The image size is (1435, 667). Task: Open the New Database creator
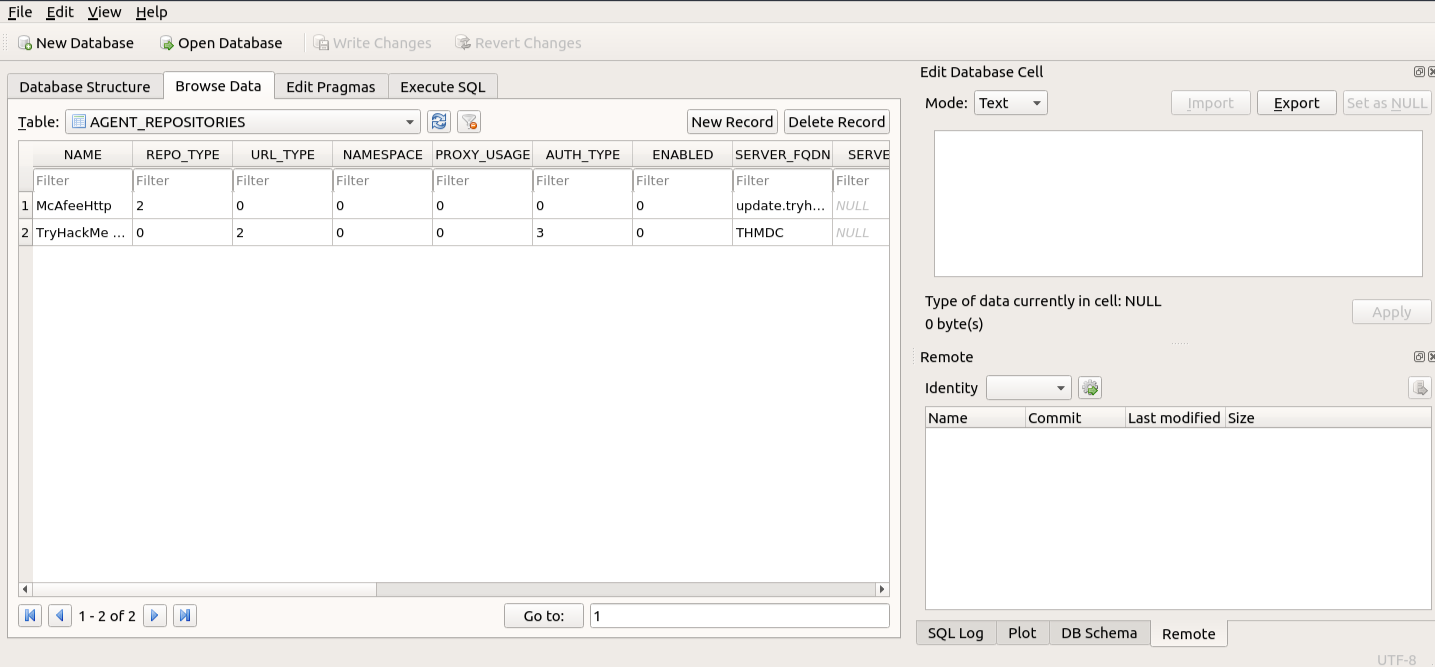coord(76,43)
